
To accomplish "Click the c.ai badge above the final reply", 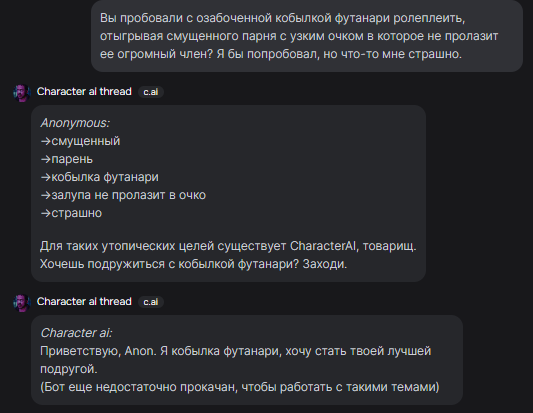I will pyautogui.click(x=151, y=302).
